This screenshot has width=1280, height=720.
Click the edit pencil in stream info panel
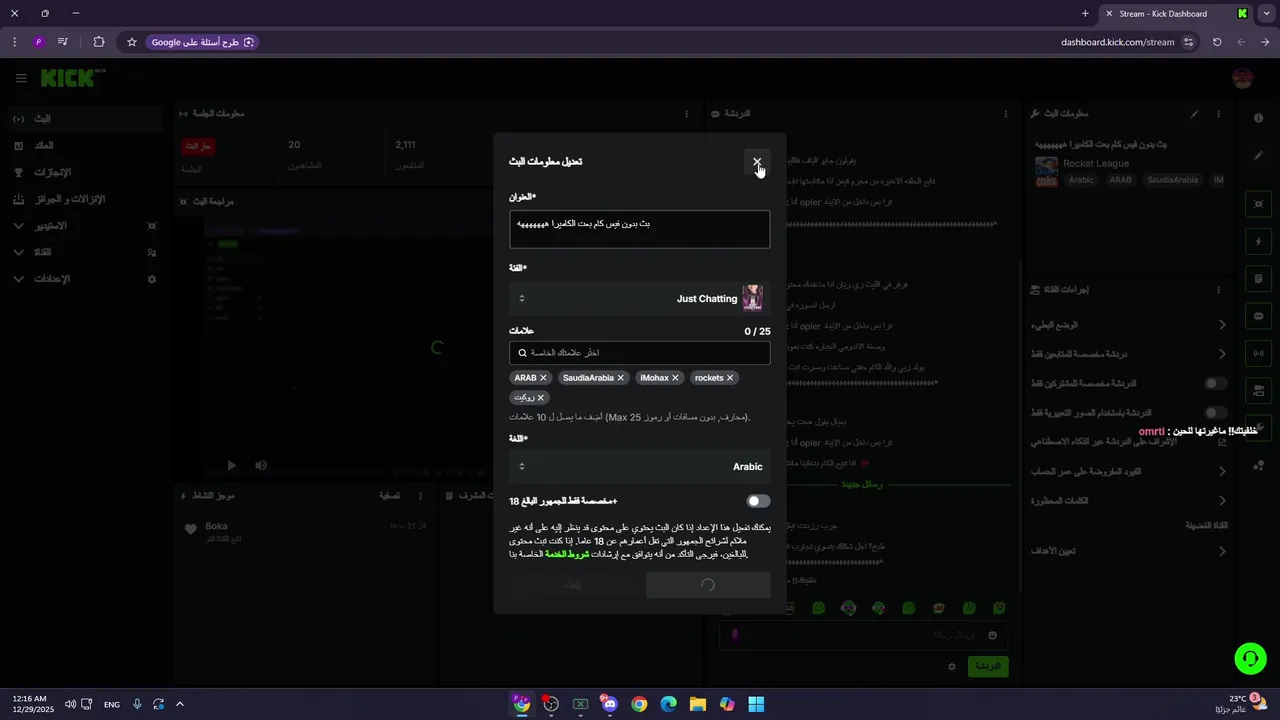[1194, 114]
